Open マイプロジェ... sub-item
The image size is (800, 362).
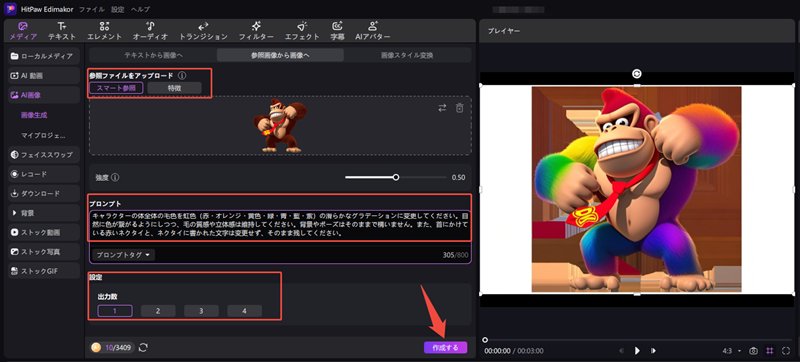click(43, 136)
